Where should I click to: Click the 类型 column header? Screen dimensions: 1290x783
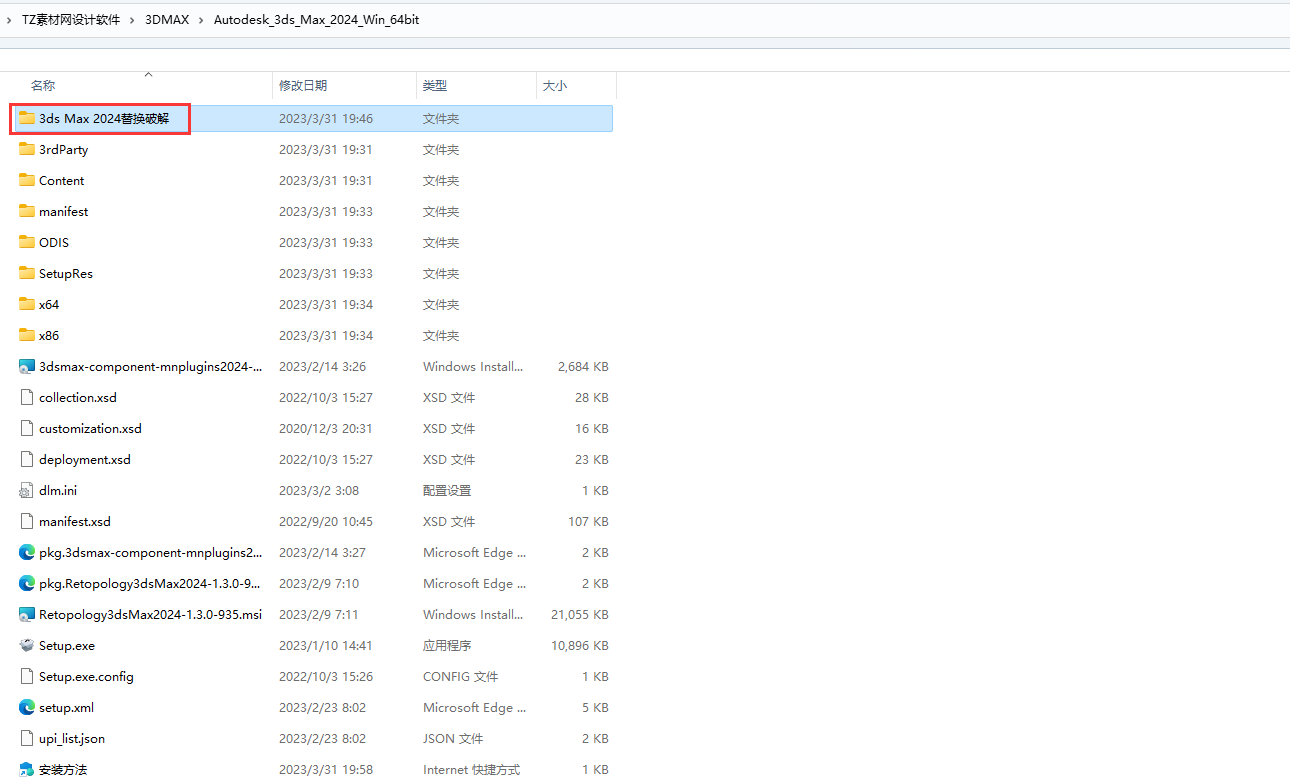[435, 86]
